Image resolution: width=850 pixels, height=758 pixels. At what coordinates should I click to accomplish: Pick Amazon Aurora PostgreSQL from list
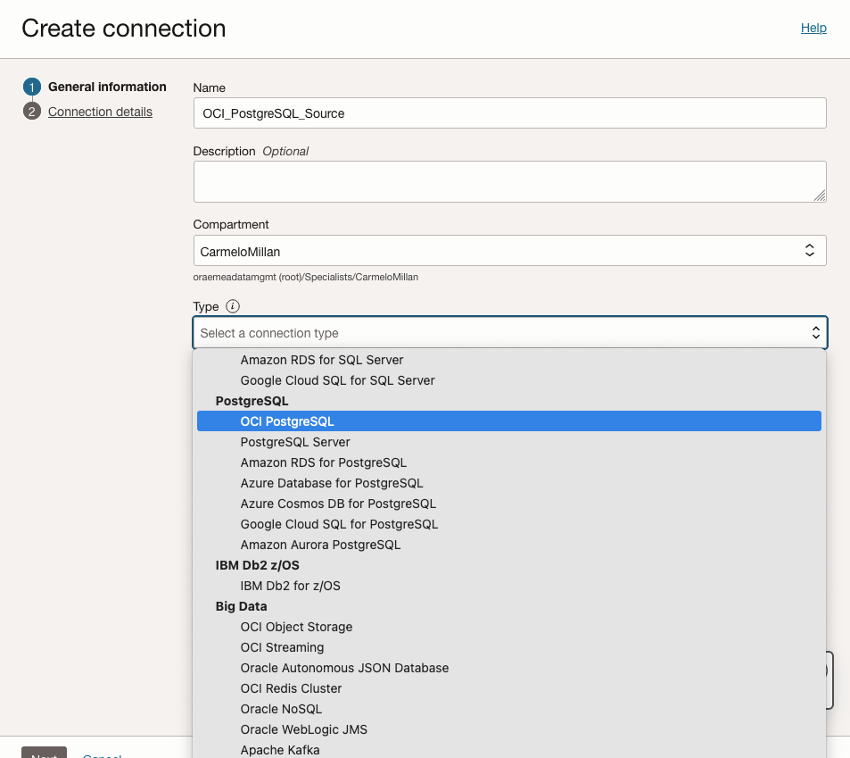[320, 545]
